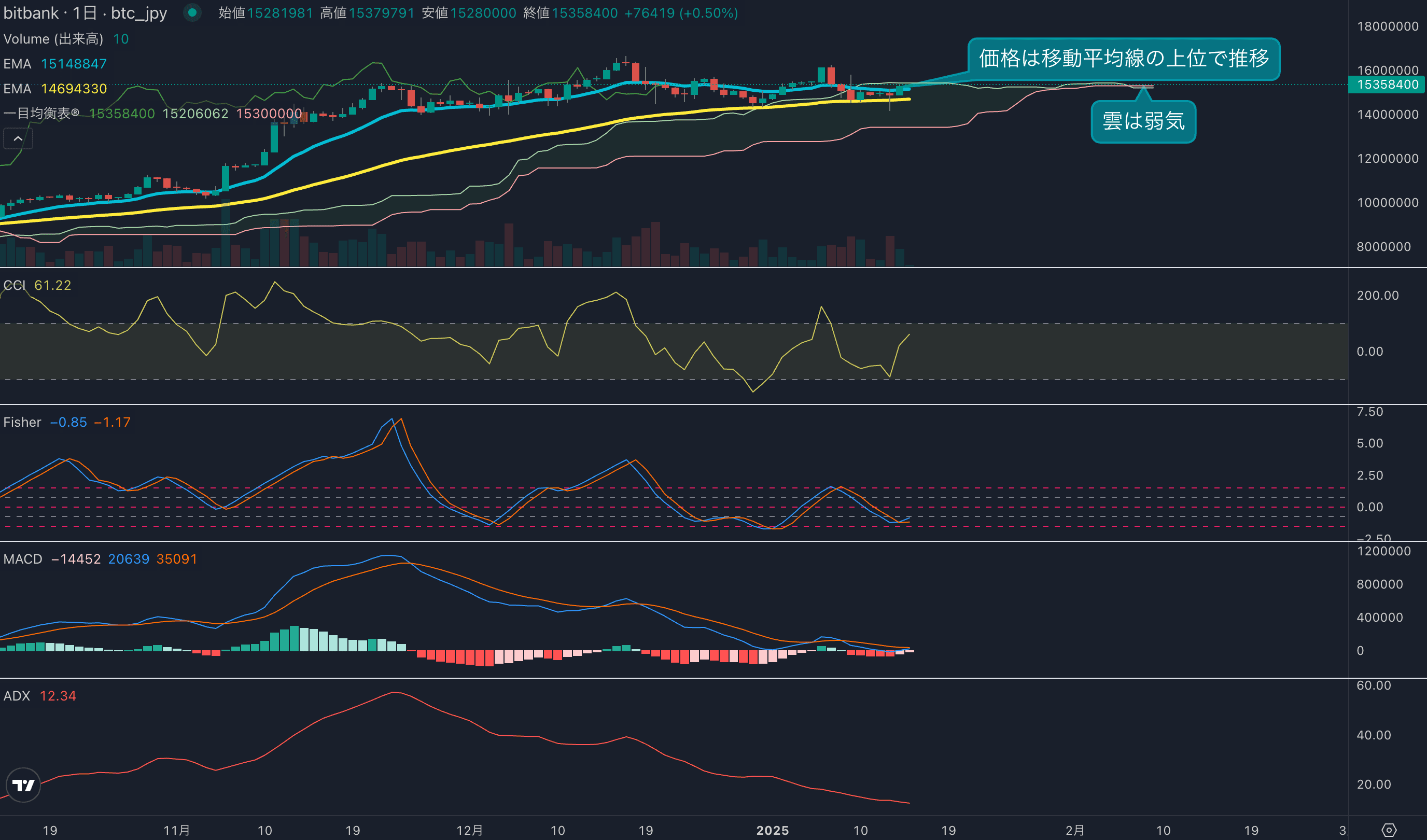Image resolution: width=1427 pixels, height=840 pixels.
Task: Select the MACD indicator label
Action: [23, 559]
